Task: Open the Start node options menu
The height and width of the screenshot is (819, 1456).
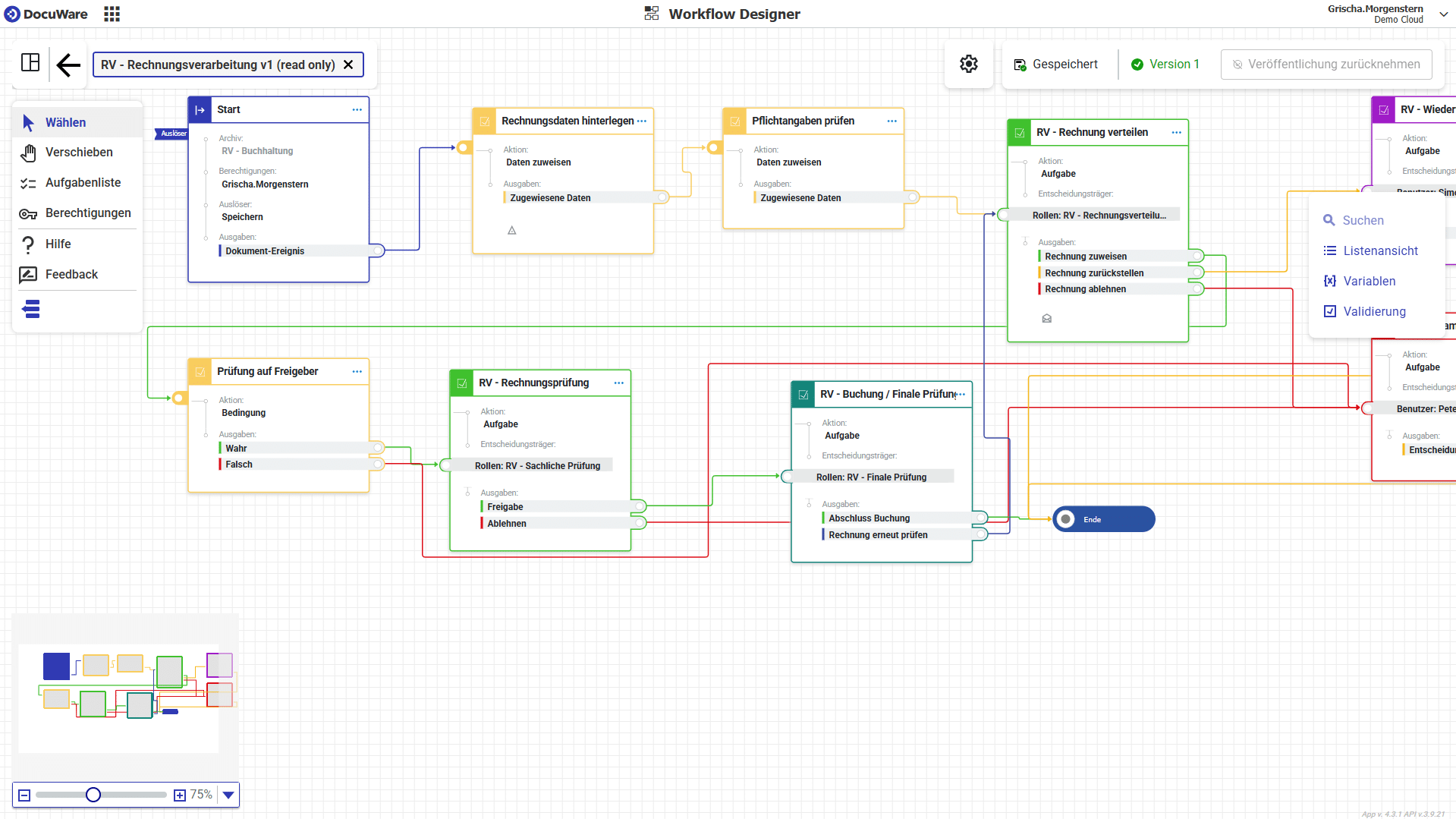Action: 357,110
